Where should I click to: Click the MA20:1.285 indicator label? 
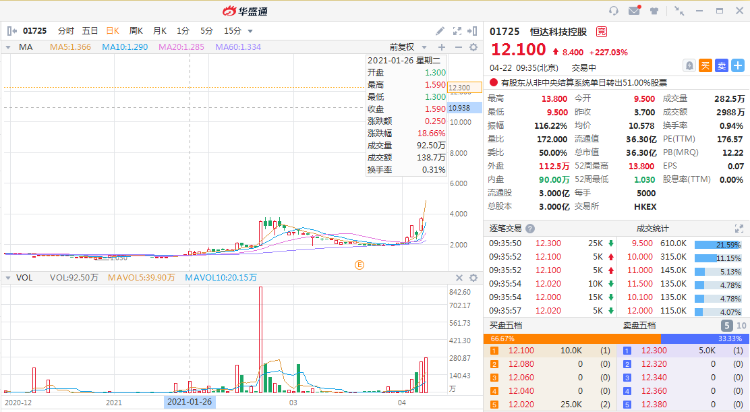[181, 47]
